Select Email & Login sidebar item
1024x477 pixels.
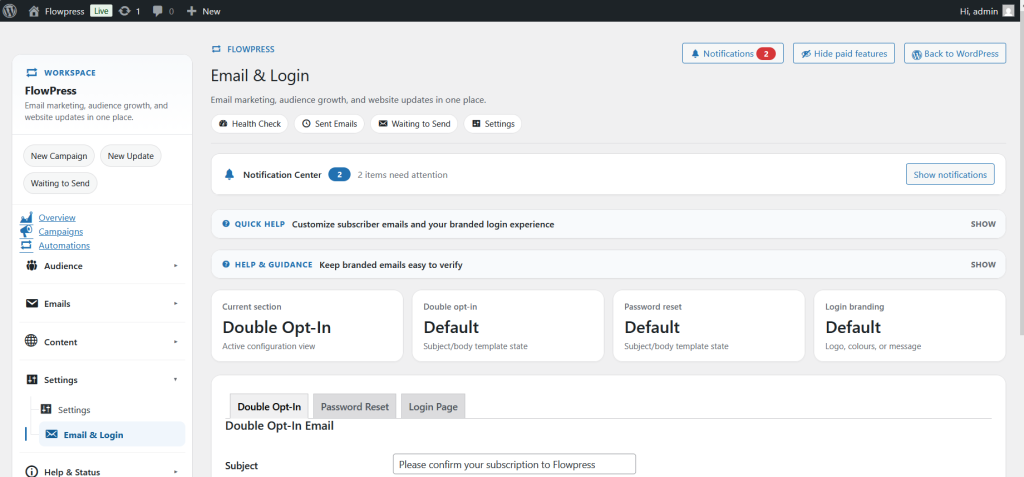(112, 435)
